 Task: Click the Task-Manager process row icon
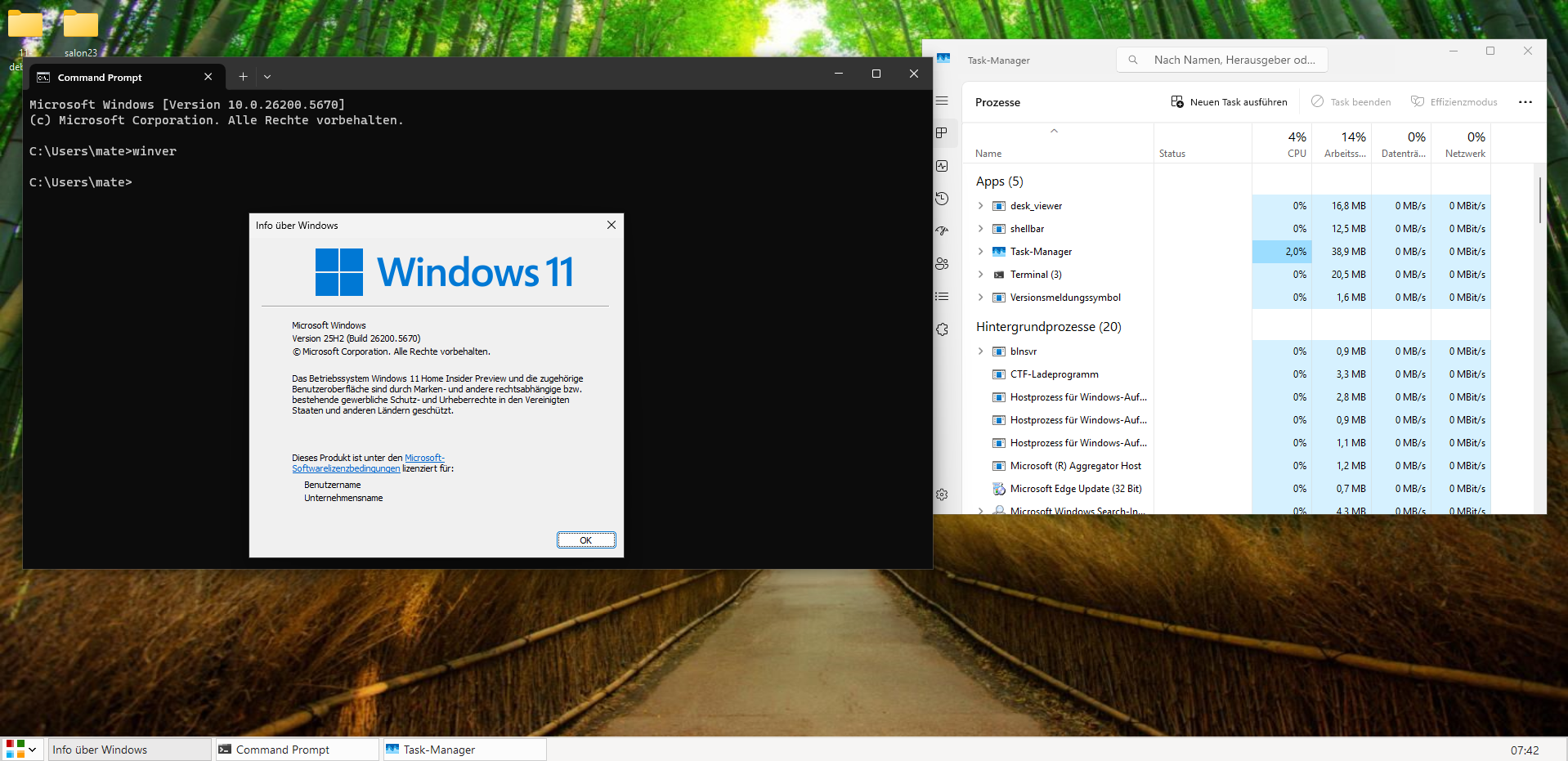coord(999,252)
